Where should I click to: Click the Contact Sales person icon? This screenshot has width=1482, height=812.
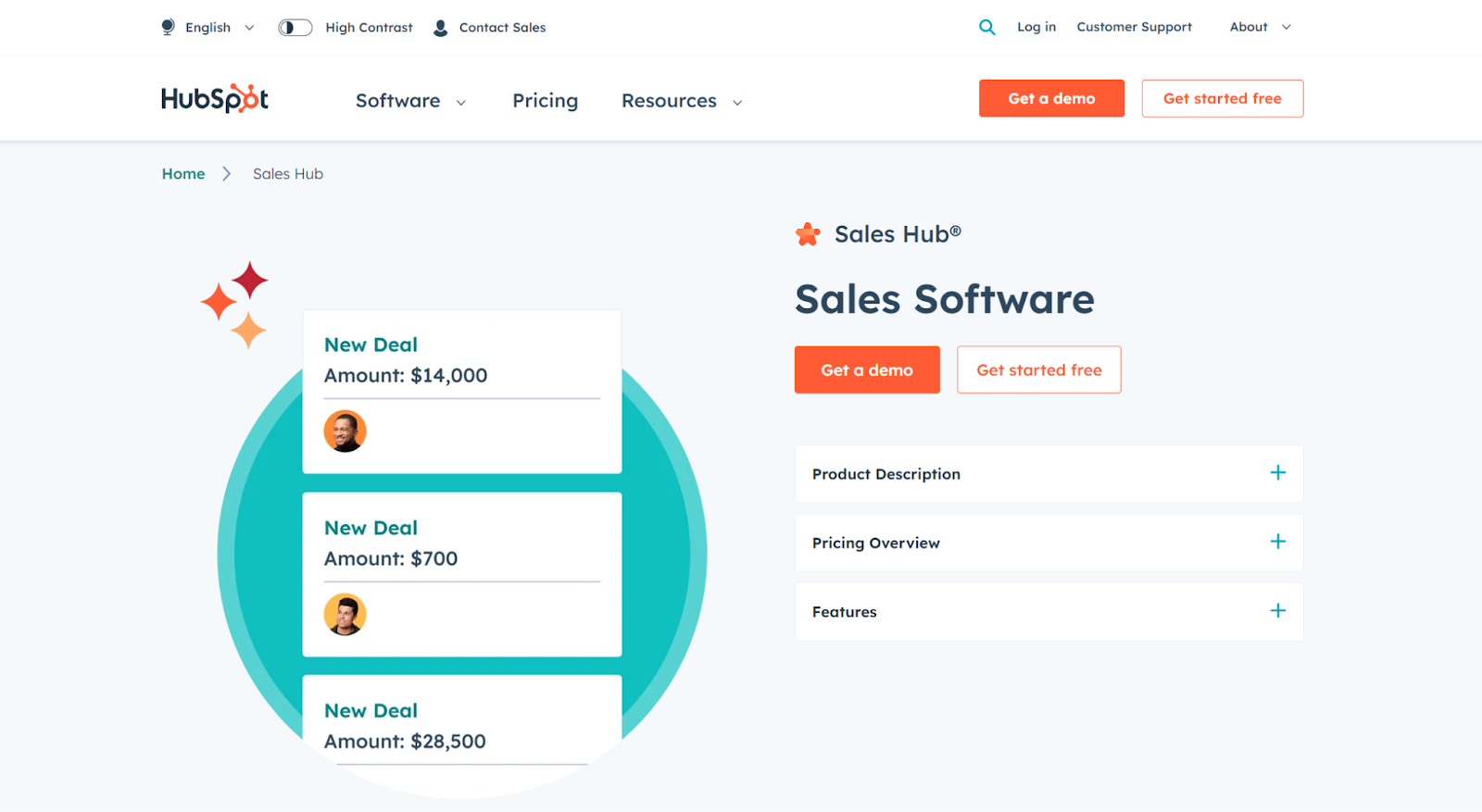(441, 28)
